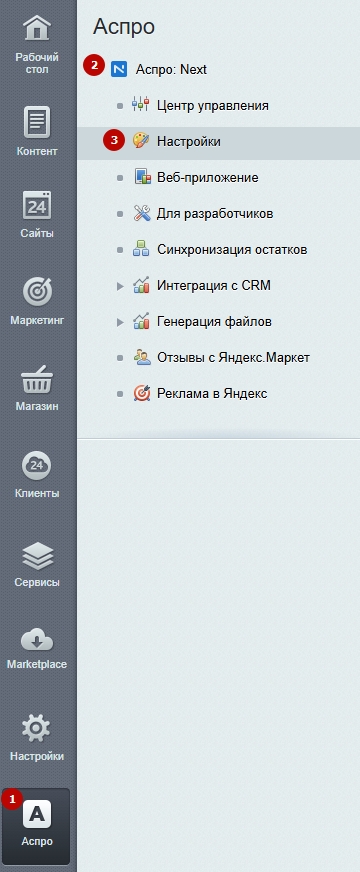Image resolution: width=360 pixels, height=872 pixels.
Task: Click the Генерация файлов chart icon
Action: point(141,321)
